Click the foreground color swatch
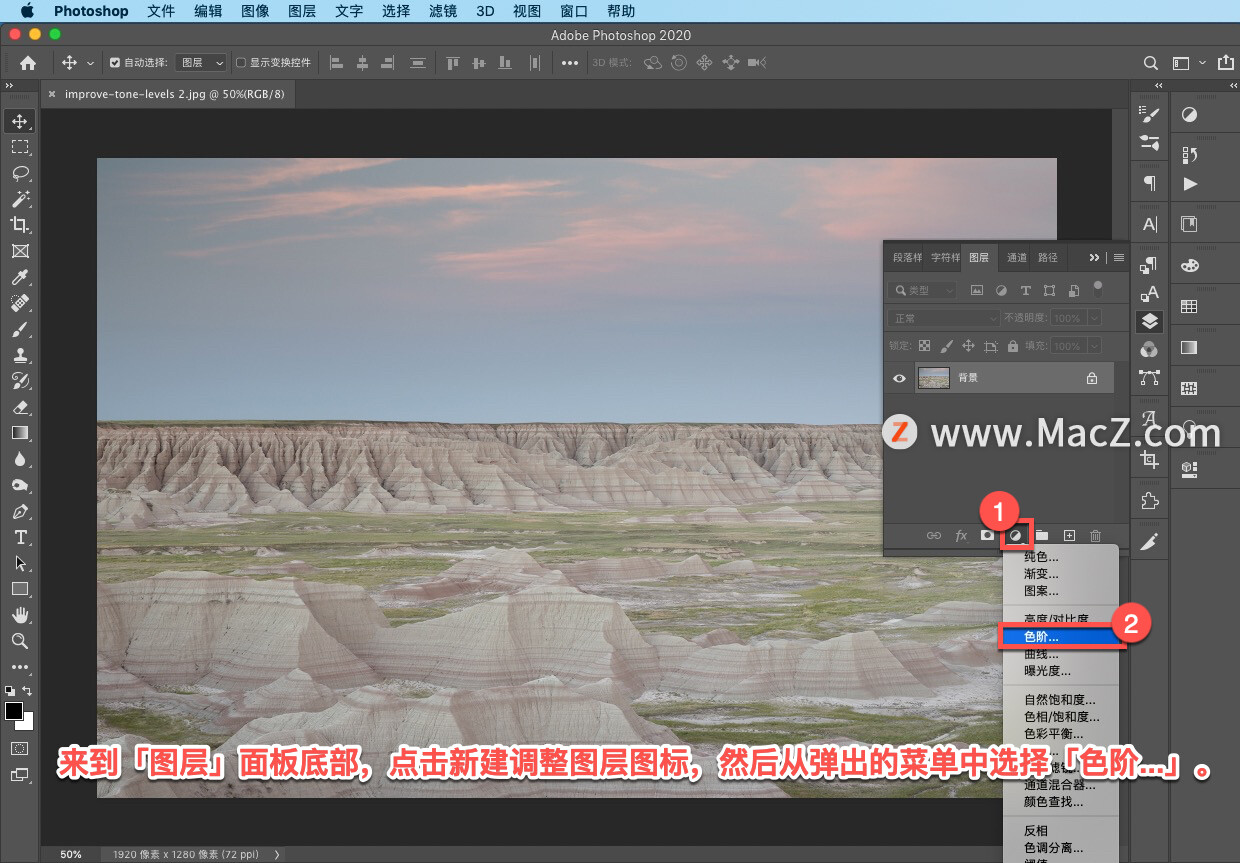 pyautogui.click(x=14, y=711)
